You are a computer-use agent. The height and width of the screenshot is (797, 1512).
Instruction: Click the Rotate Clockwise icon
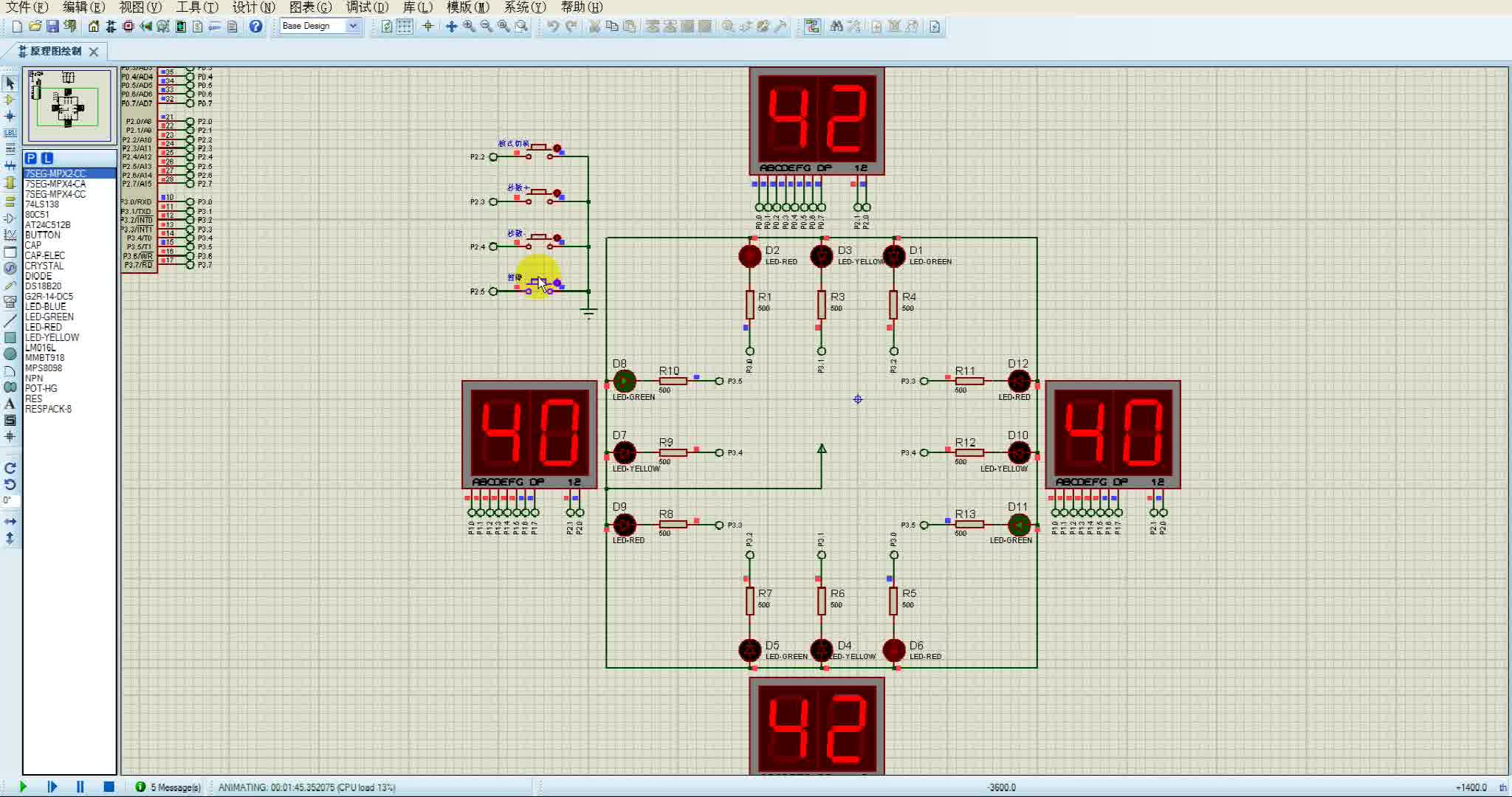(x=10, y=468)
